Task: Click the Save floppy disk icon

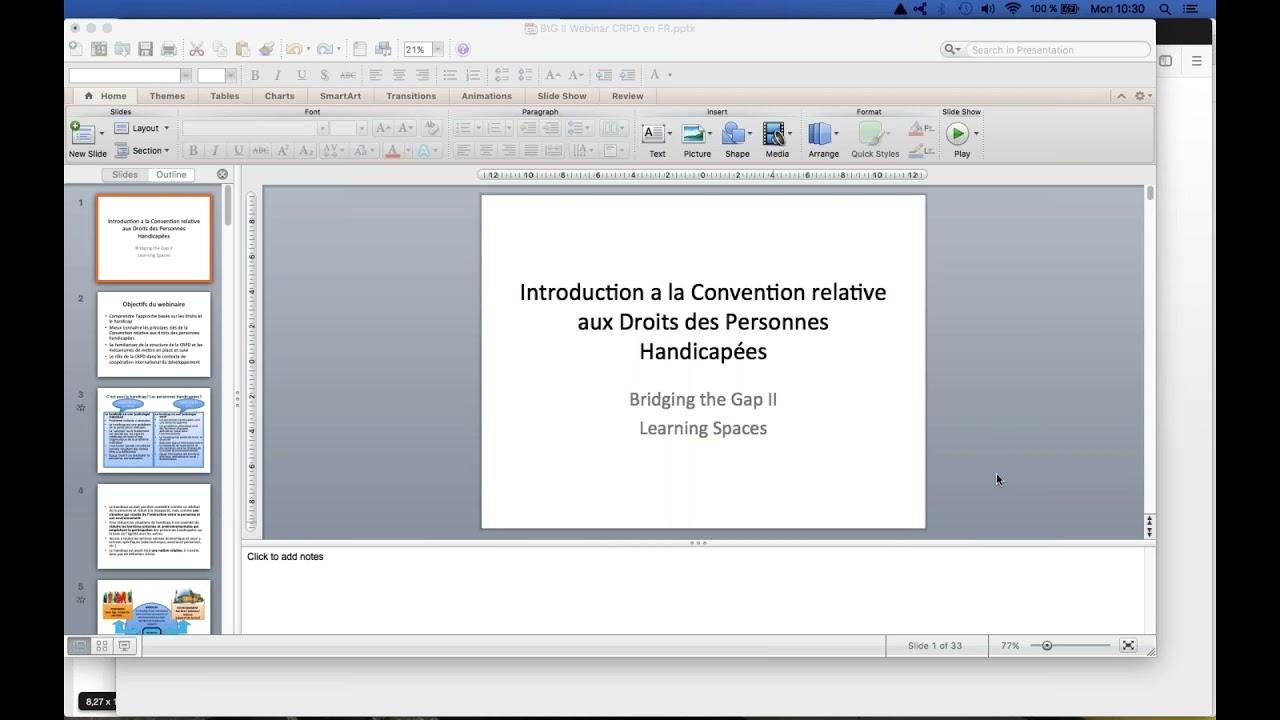Action: tap(146, 49)
